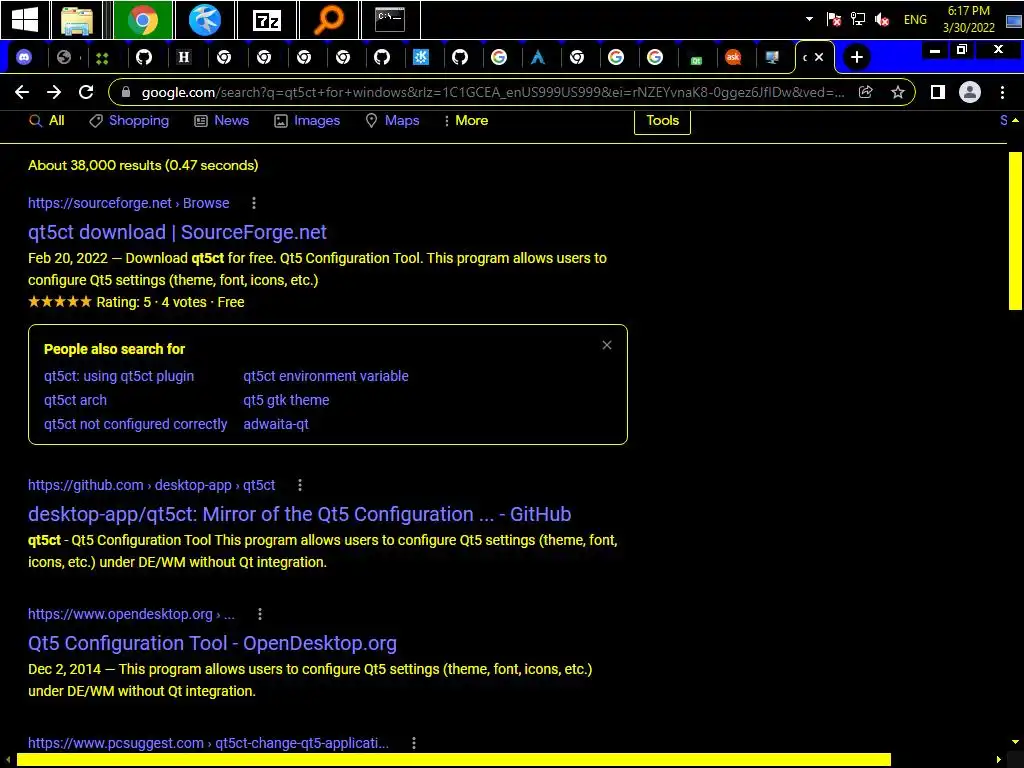Click the horizontal scrollbar right arrow
The width and height of the screenshot is (1024, 768).
click(998, 760)
